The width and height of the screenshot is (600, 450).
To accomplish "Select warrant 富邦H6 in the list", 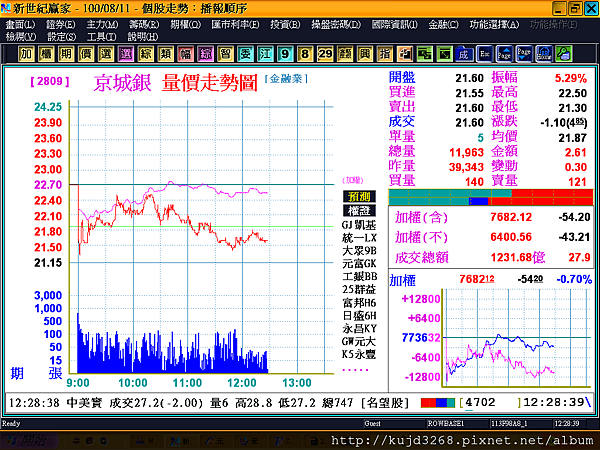I will point(359,303).
